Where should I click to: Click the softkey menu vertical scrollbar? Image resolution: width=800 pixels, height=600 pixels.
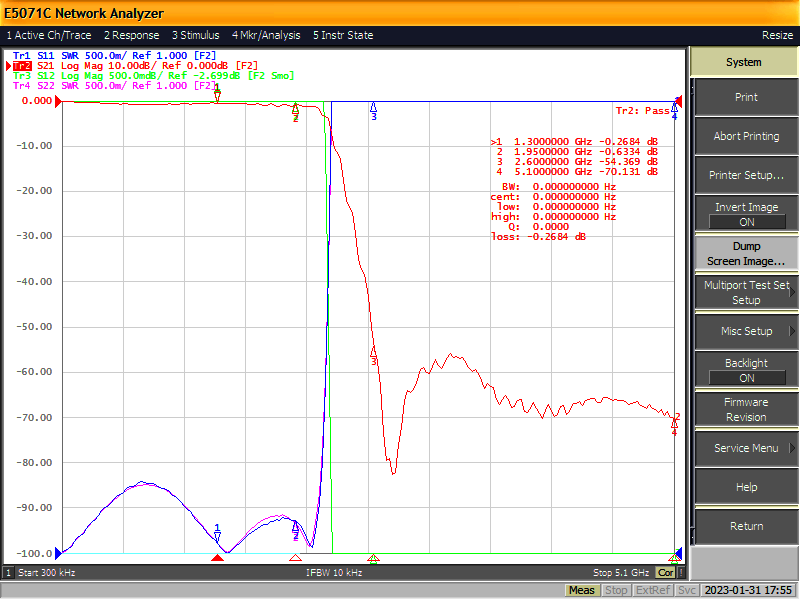(692, 311)
